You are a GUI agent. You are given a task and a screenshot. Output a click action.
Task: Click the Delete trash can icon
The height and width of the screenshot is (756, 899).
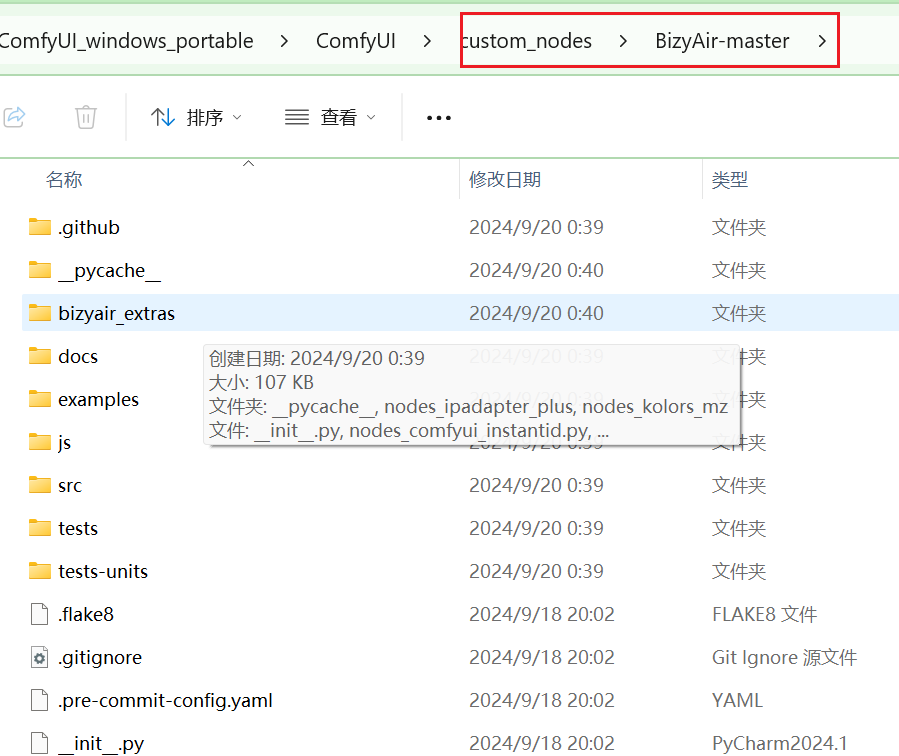pyautogui.click(x=86, y=117)
